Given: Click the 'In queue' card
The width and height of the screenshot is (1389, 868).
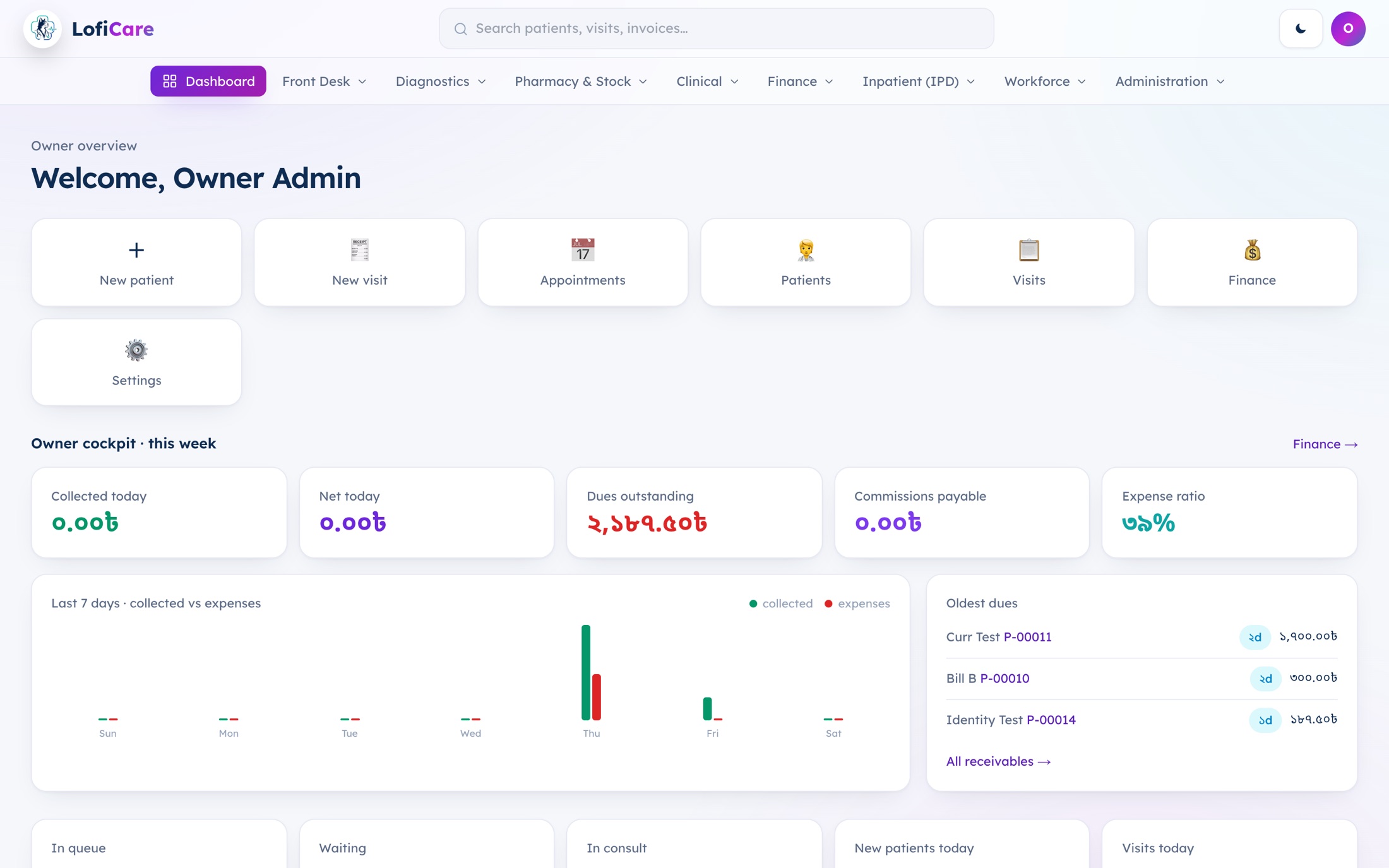Looking at the screenshot, I should pyautogui.click(x=159, y=844).
